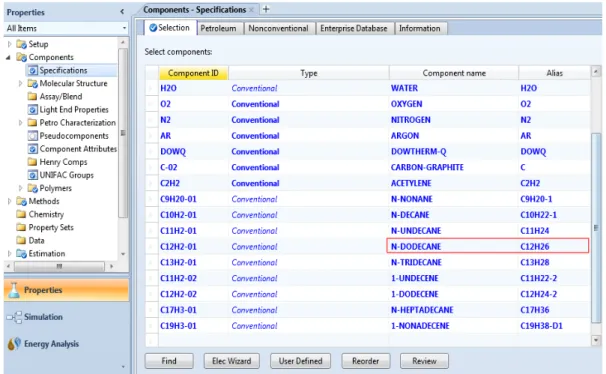Click the Pseudocomponents form icon
606x374 pixels.
click(x=33, y=136)
